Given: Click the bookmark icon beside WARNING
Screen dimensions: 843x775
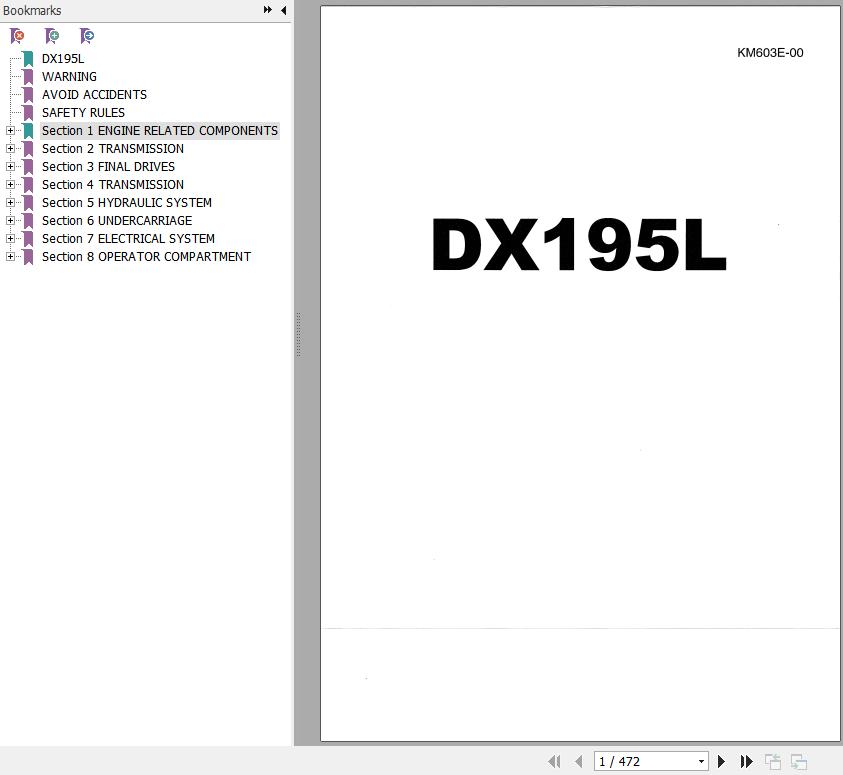Looking at the screenshot, I should click(28, 77).
